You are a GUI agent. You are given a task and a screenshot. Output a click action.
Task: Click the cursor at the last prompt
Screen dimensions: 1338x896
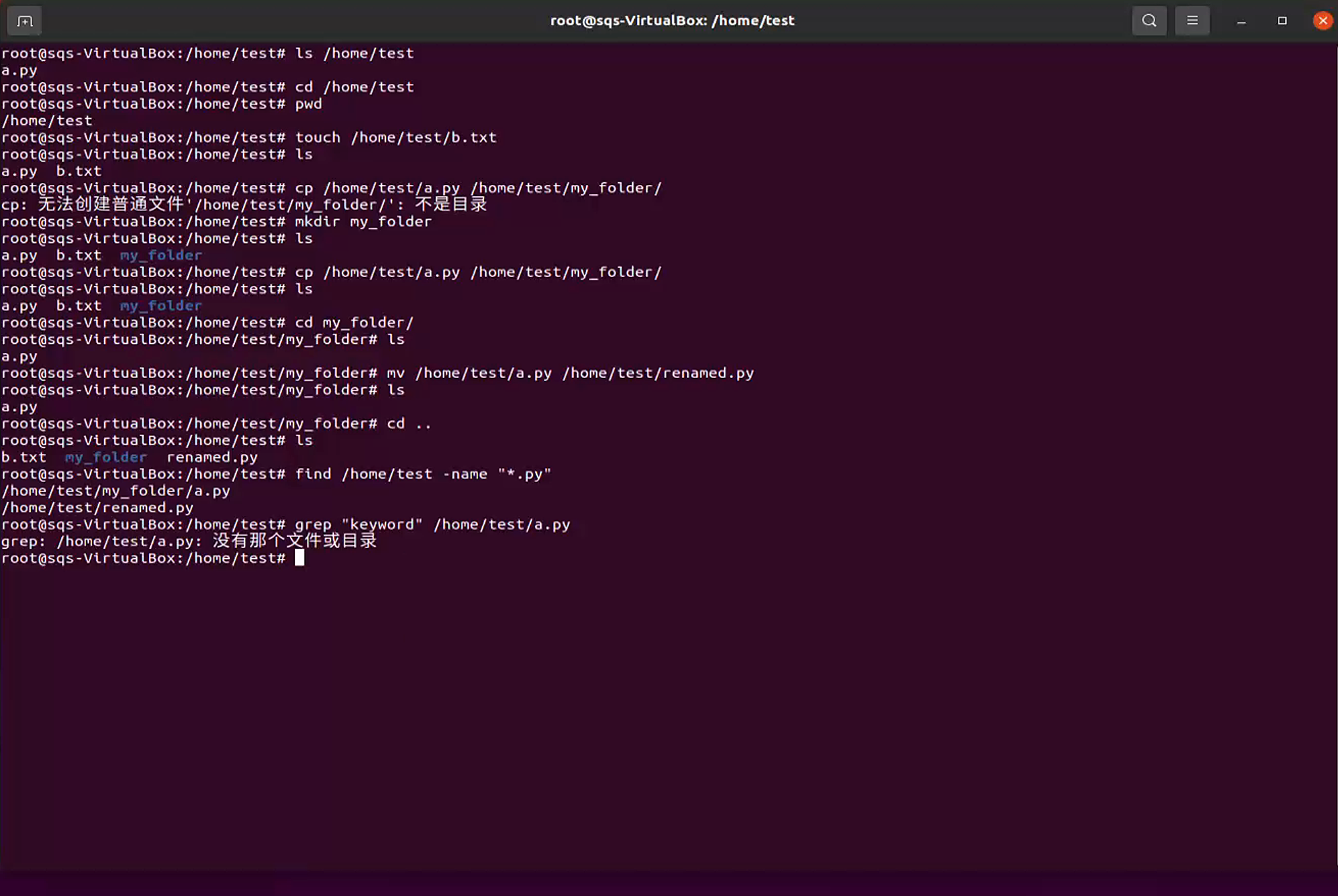(300, 557)
